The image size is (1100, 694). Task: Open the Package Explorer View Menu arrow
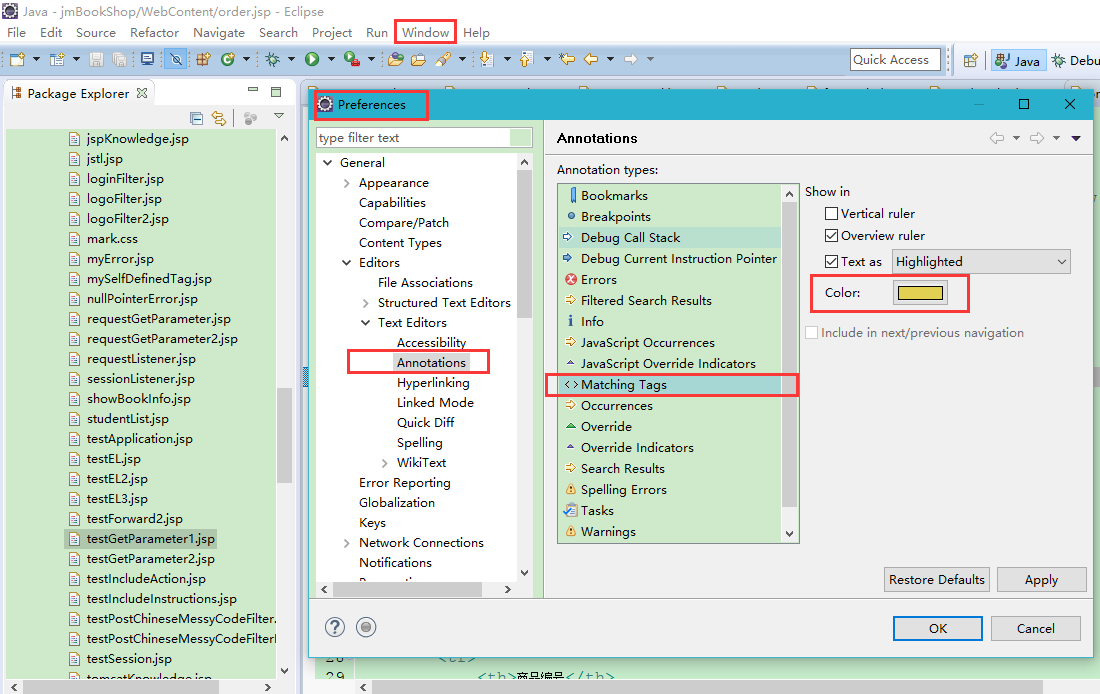[279, 116]
